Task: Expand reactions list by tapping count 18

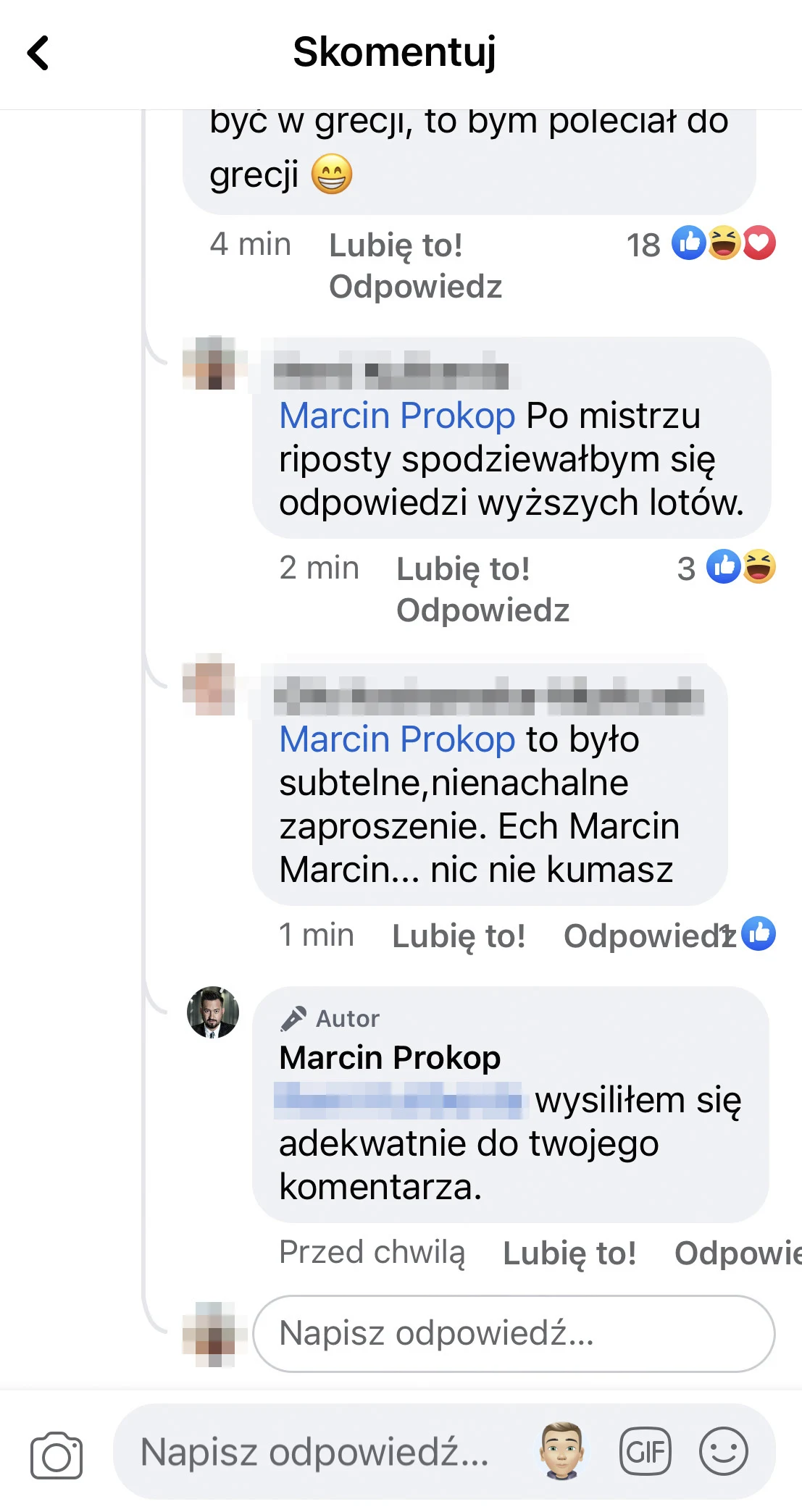Action: [x=644, y=244]
